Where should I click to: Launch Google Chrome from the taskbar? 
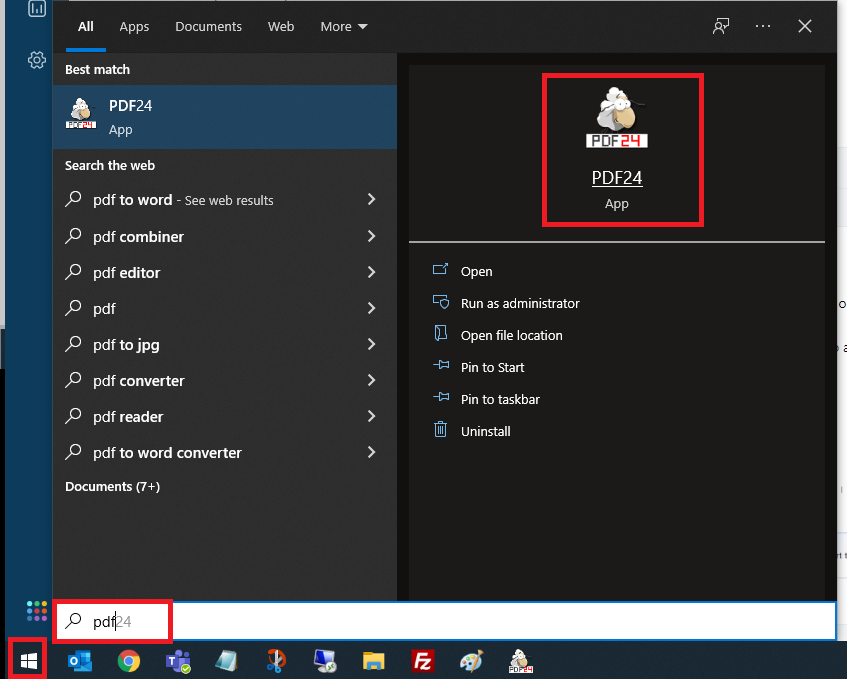click(x=129, y=661)
